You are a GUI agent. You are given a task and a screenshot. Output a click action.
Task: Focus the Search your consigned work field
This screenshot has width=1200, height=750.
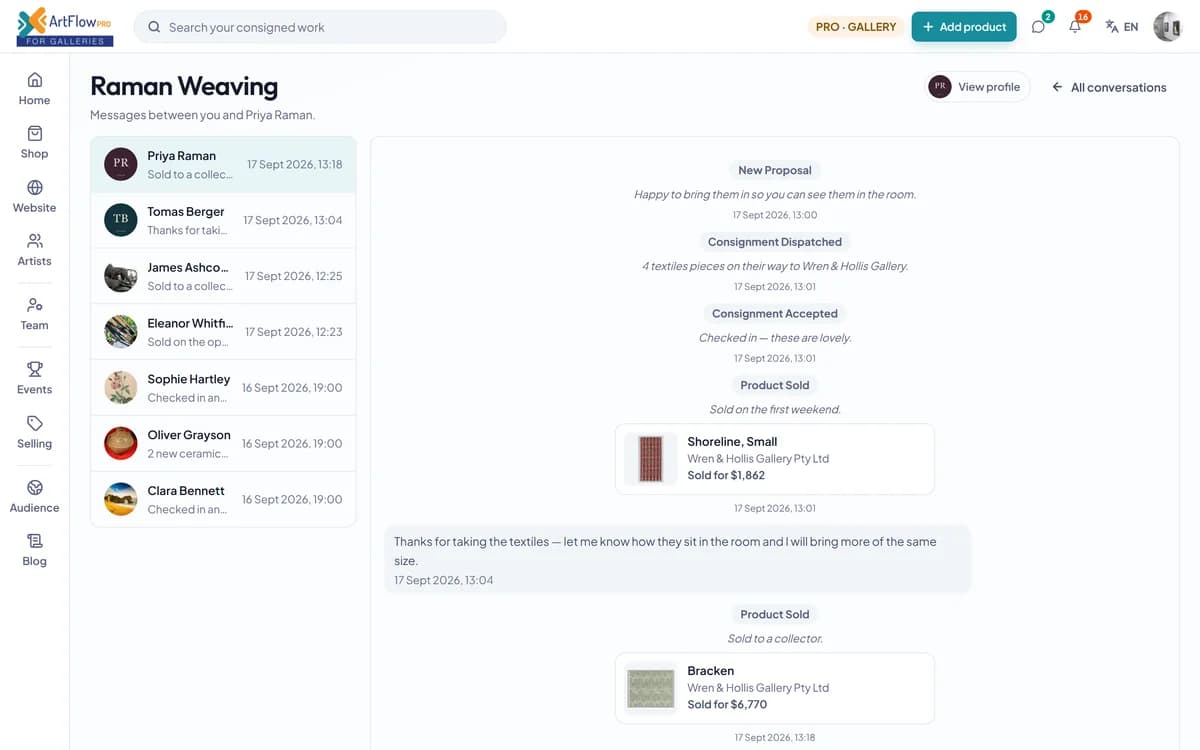[320, 27]
